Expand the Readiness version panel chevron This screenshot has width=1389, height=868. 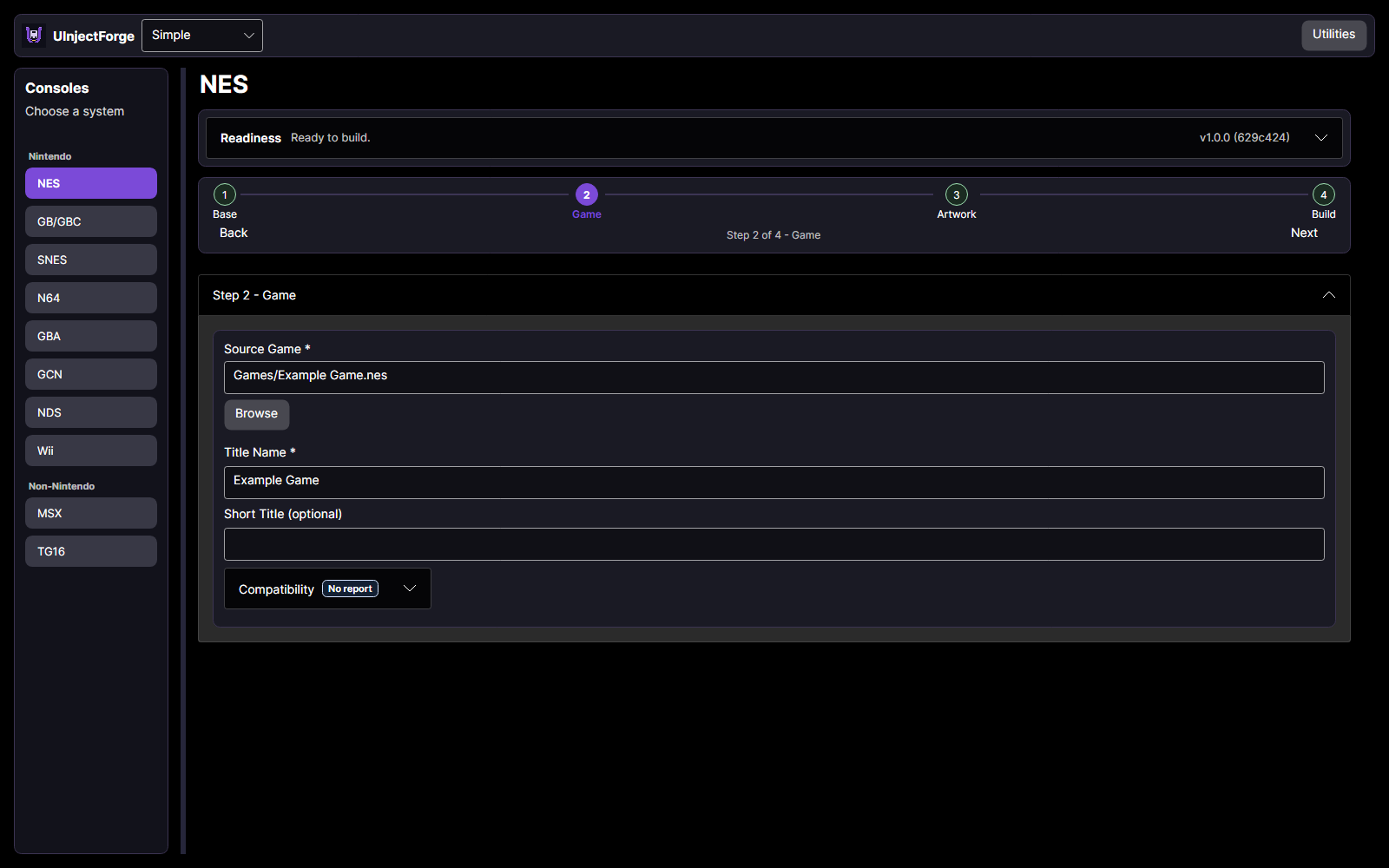click(x=1321, y=138)
